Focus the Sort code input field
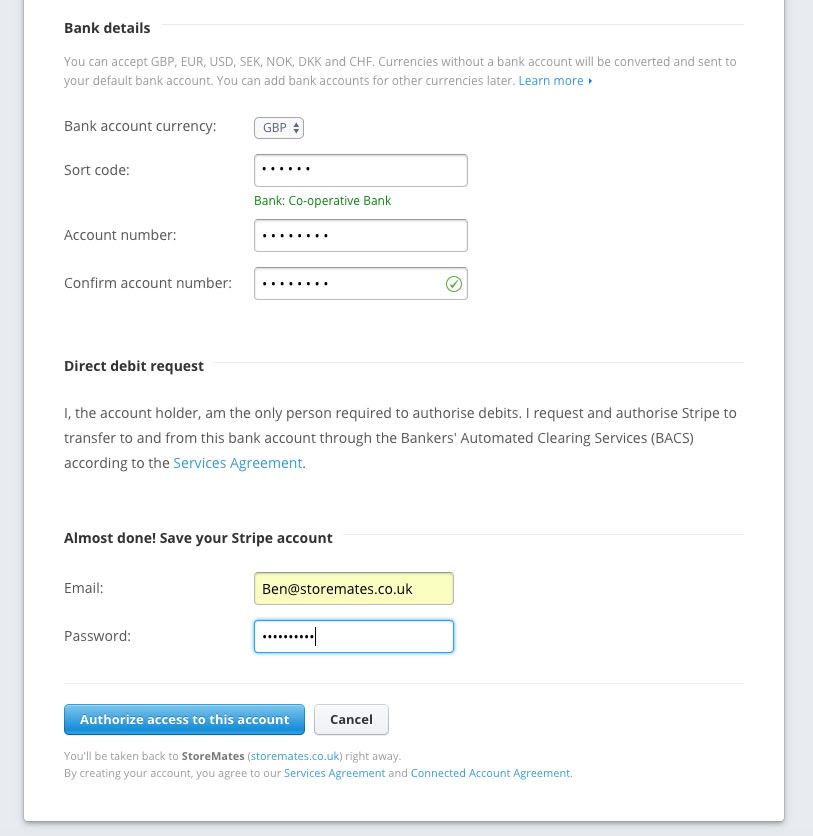 (360, 170)
